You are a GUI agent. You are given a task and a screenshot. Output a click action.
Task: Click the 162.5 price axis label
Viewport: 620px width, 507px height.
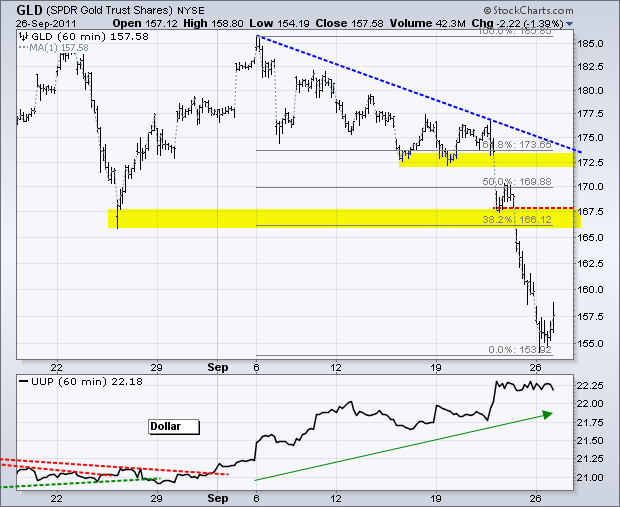[590, 263]
